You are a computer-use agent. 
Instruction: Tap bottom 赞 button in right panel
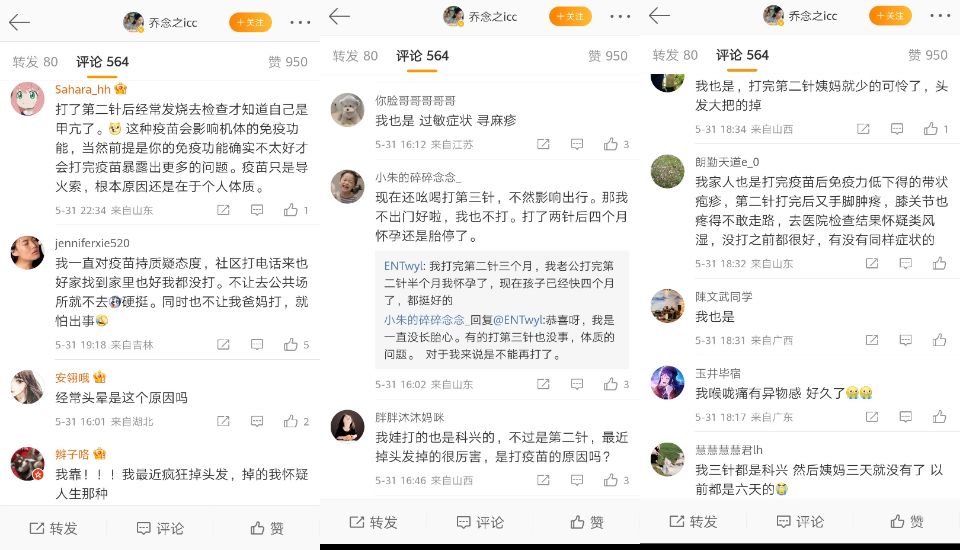point(907,521)
